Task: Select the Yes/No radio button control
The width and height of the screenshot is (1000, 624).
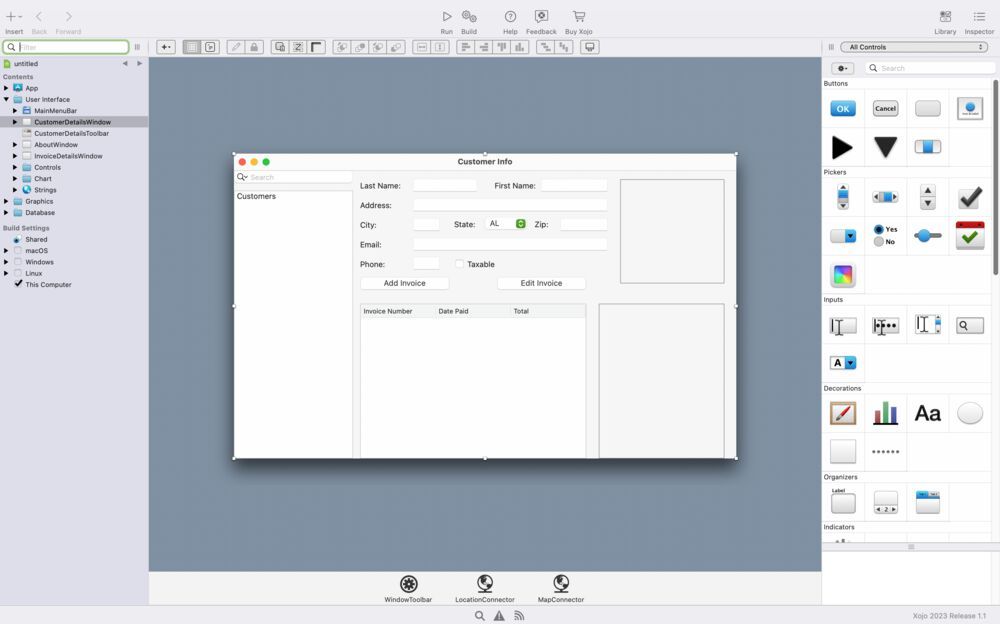Action: point(885,235)
